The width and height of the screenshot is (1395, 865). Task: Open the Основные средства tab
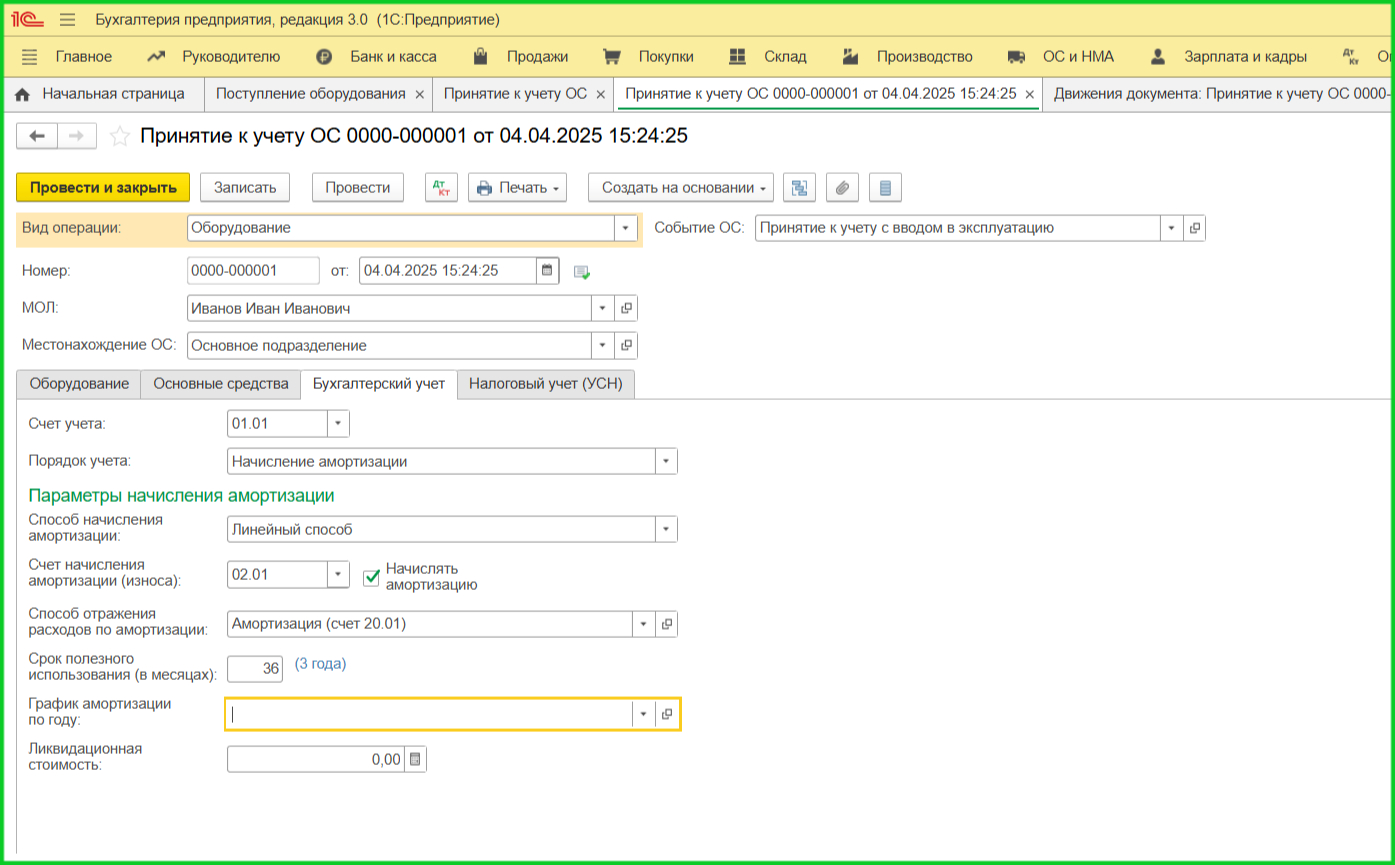220,384
